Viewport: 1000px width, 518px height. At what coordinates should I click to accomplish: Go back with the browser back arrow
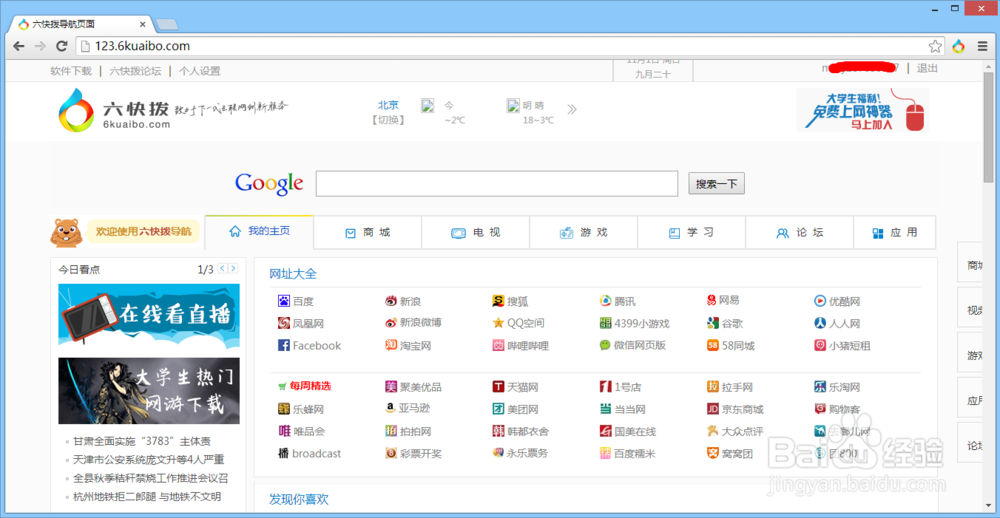coord(19,46)
